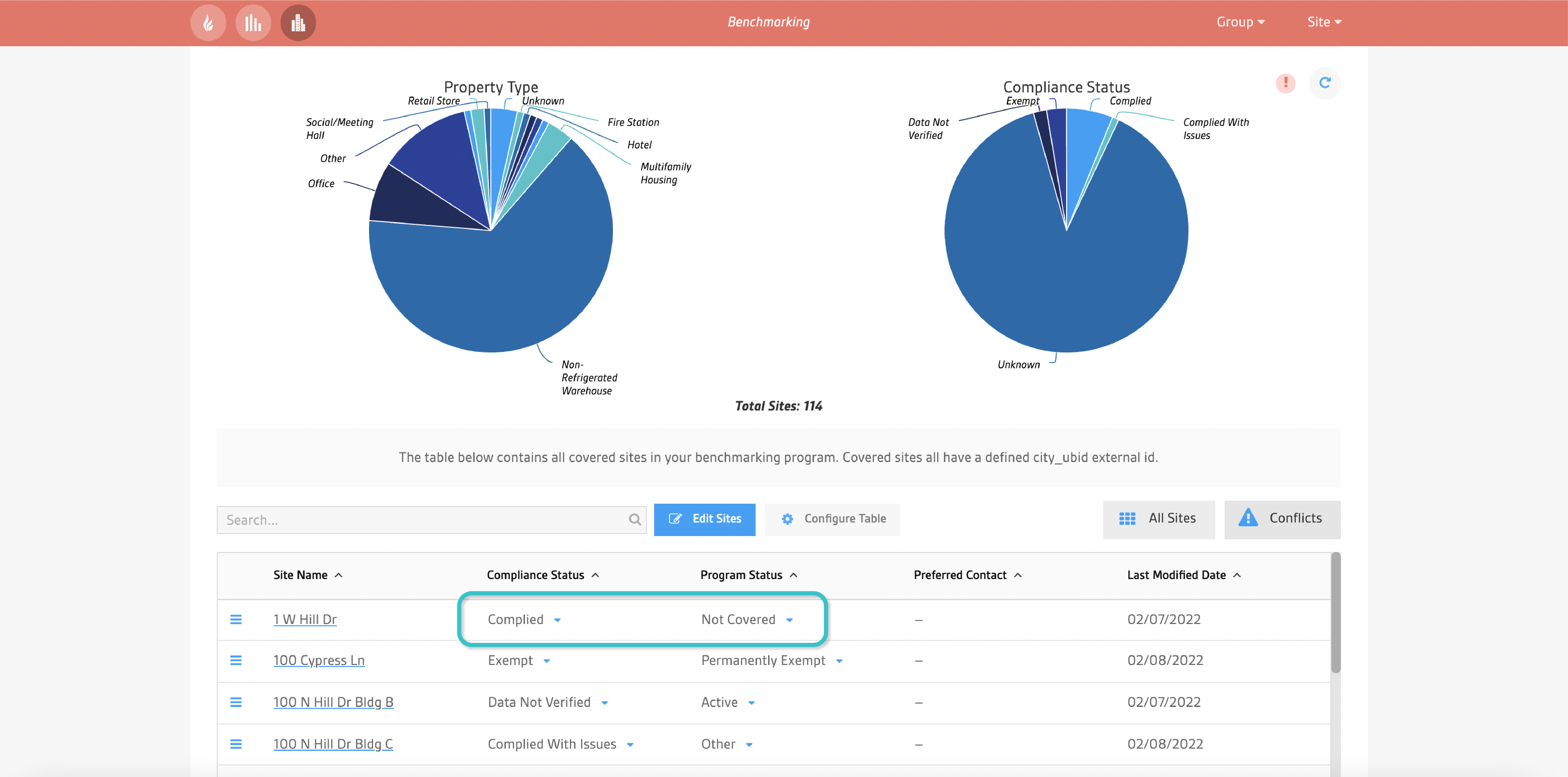Expand the Not Covered program status dropdown

pyautogui.click(x=790, y=620)
